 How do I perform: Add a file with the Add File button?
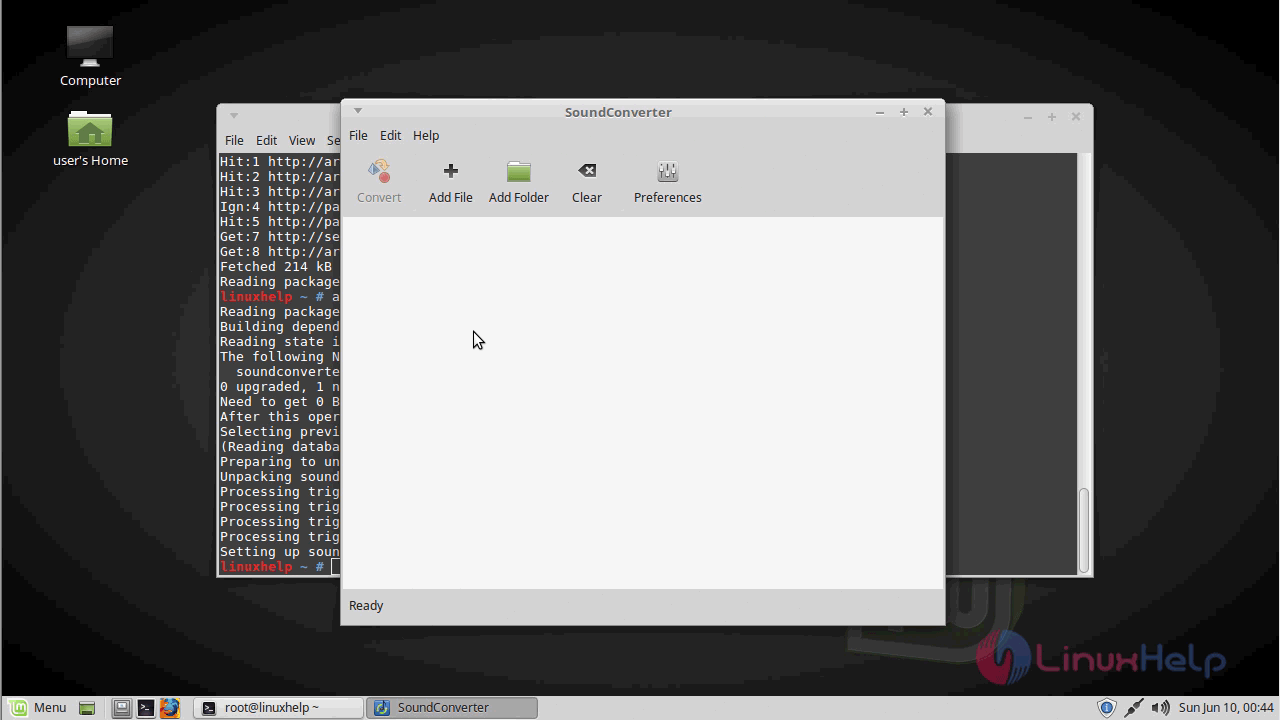[x=450, y=183]
